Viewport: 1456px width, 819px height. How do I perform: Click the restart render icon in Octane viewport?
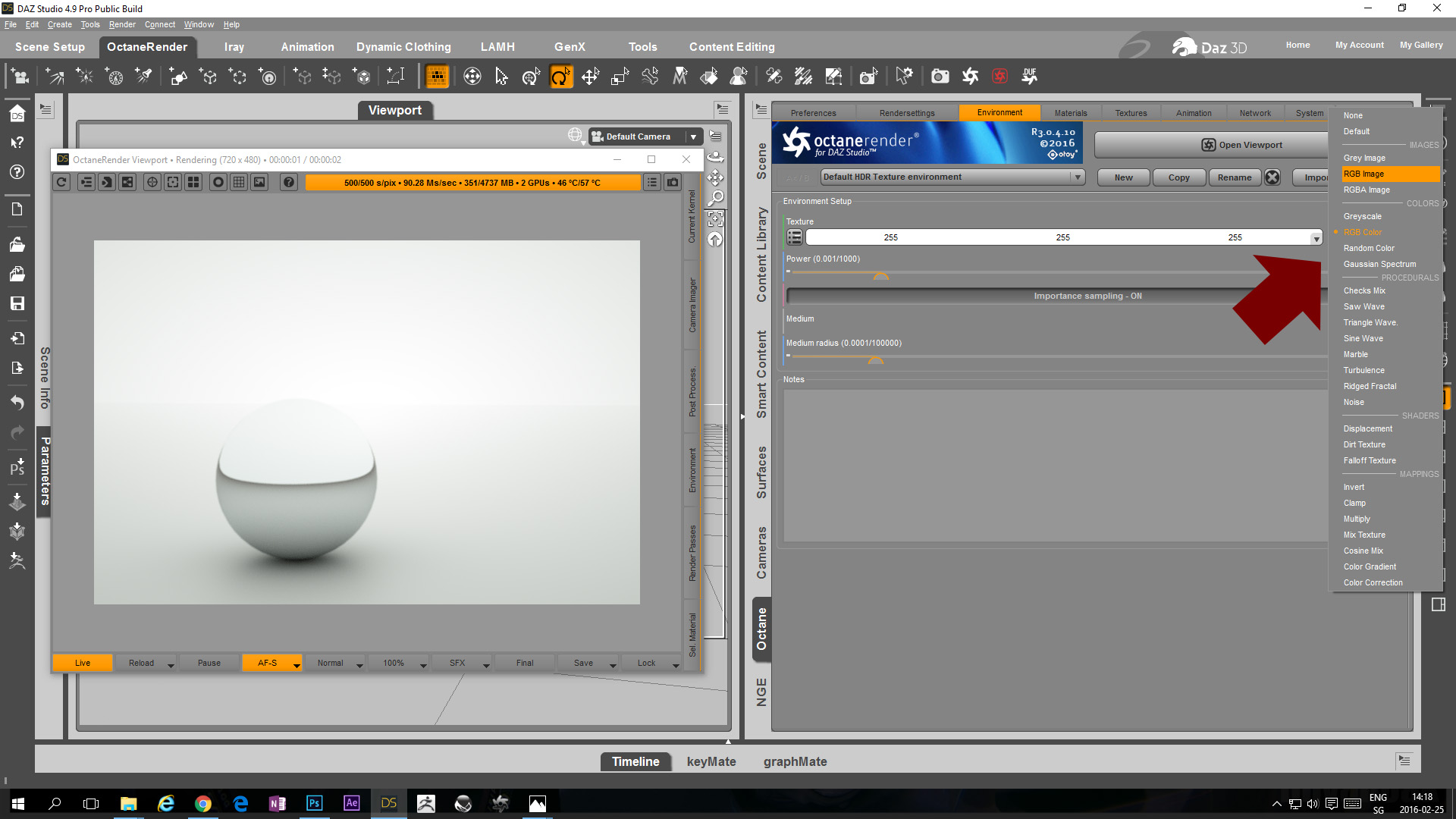pyautogui.click(x=62, y=182)
